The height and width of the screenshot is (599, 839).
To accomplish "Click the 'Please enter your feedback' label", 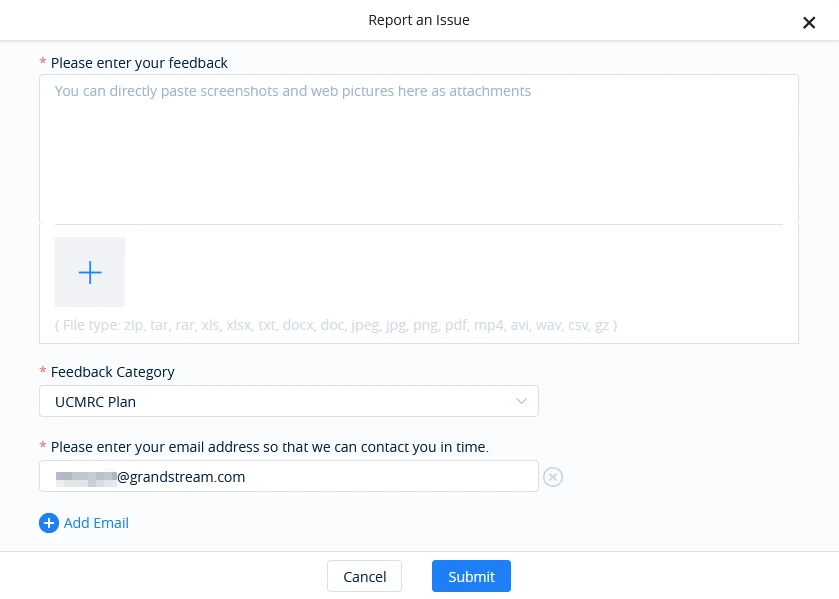I will [x=139, y=63].
